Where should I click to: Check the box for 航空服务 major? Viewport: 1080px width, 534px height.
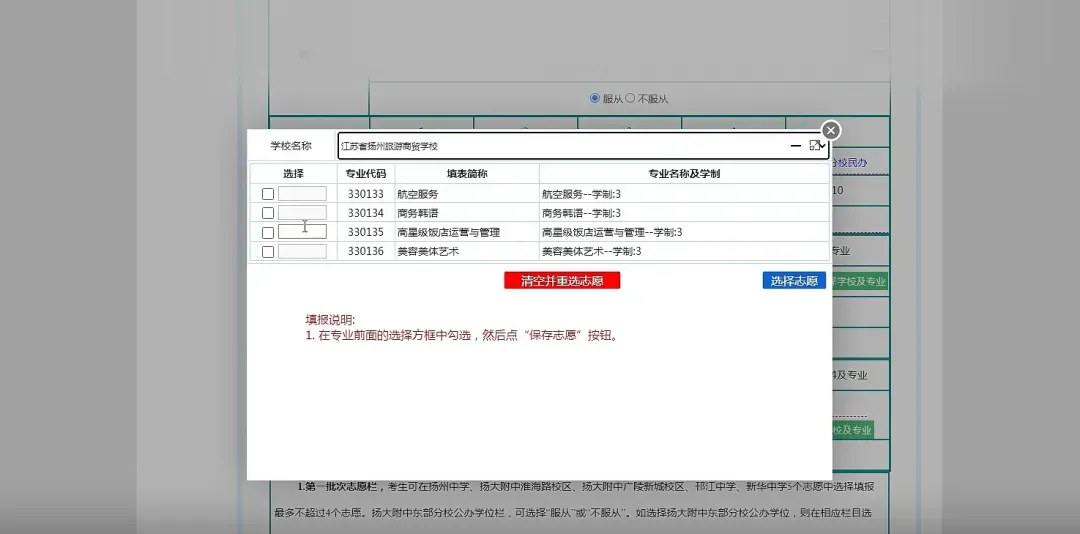268,194
